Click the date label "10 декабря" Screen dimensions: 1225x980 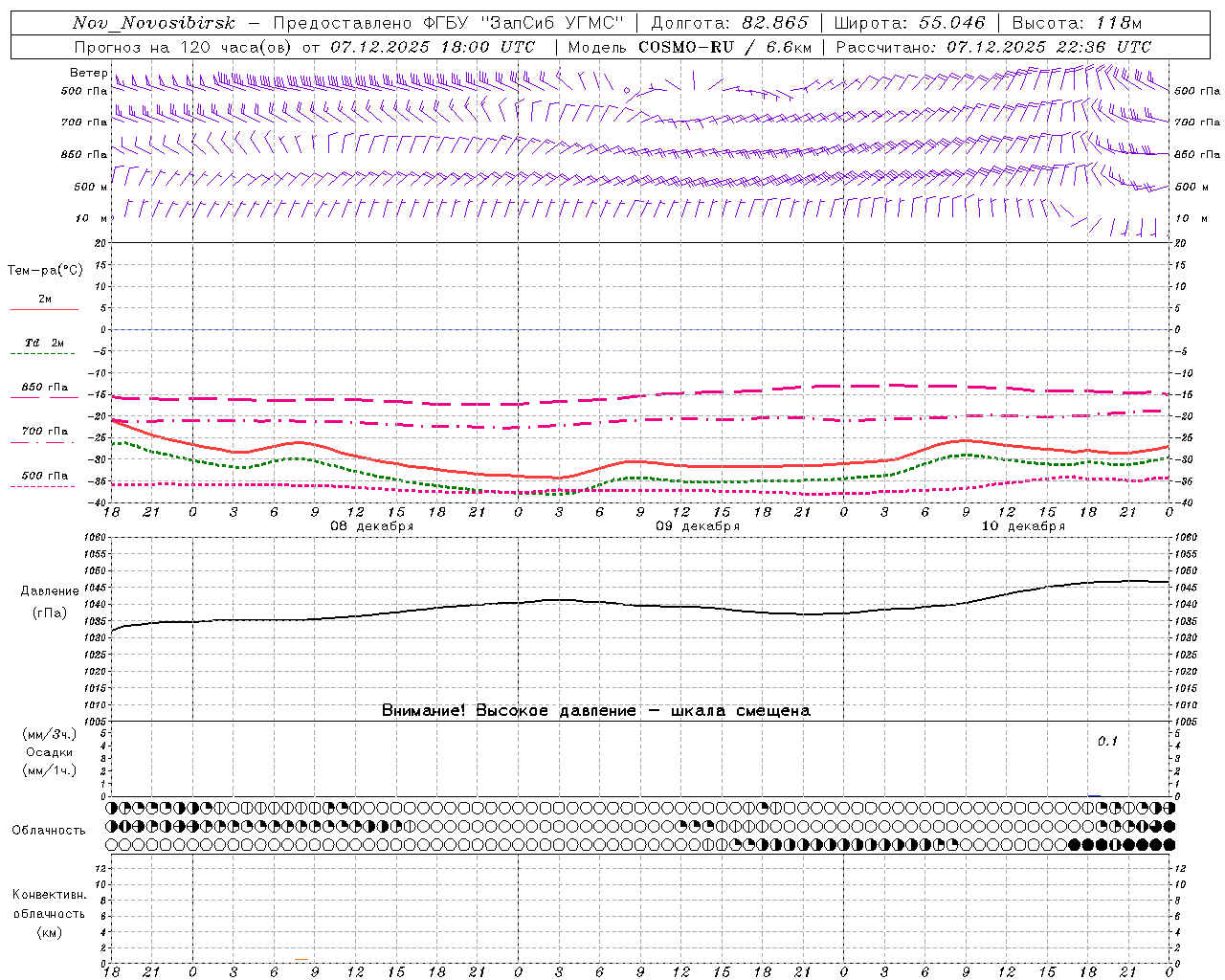[x=1023, y=526]
